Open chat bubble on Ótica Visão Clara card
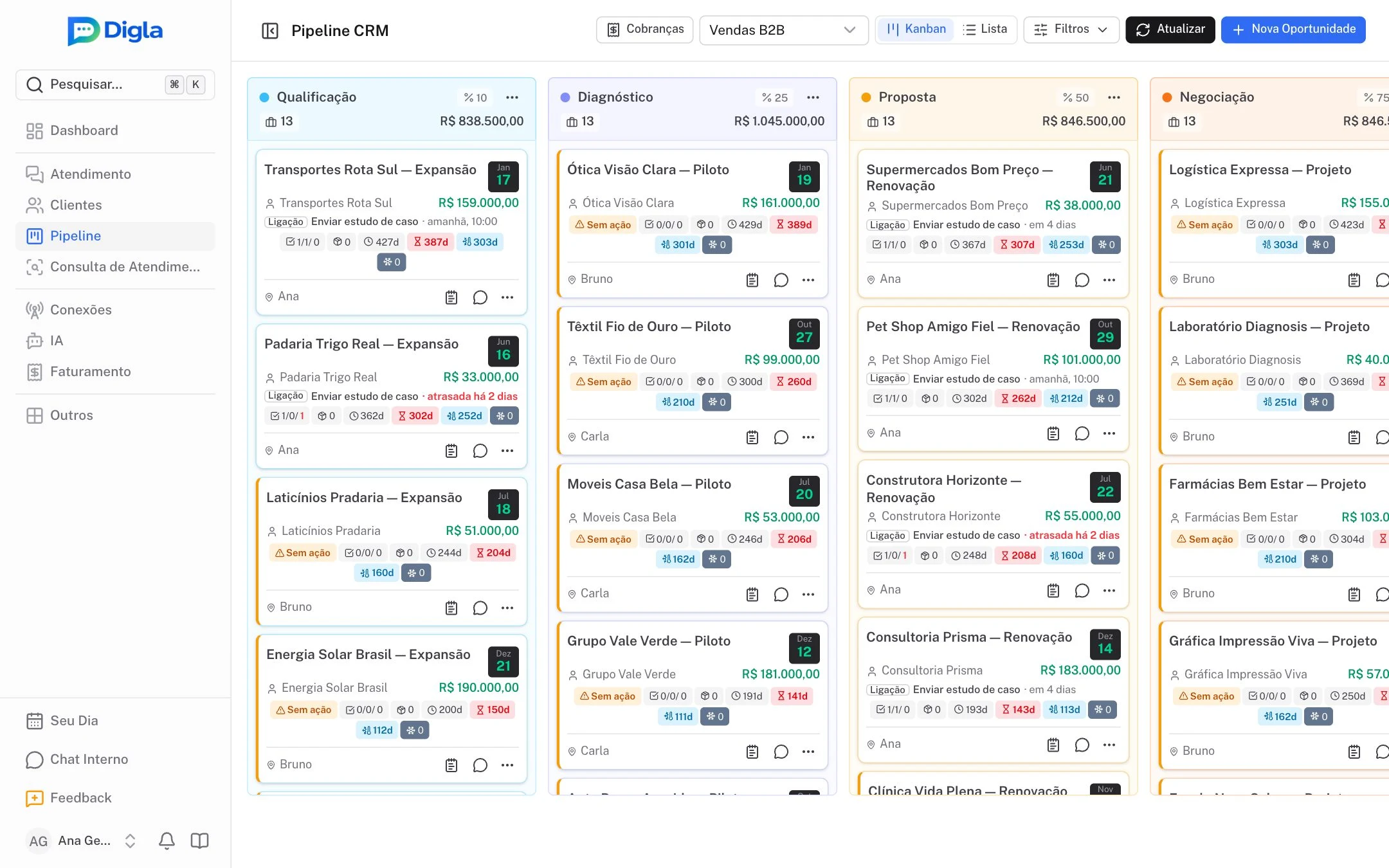Screen dimensions: 1389x868 [x=781, y=280]
